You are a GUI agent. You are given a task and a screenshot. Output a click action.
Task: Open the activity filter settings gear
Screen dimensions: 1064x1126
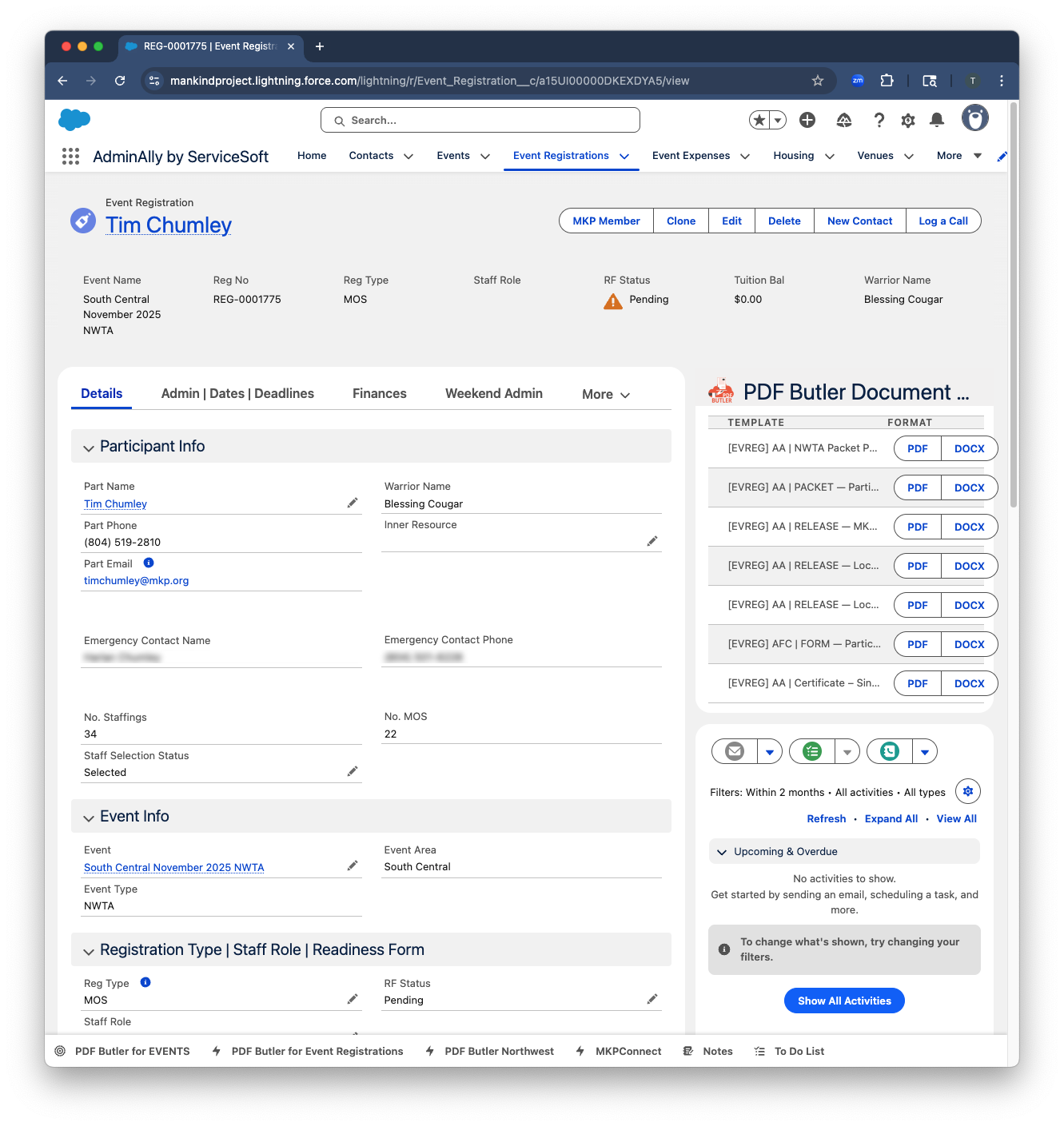(x=968, y=791)
